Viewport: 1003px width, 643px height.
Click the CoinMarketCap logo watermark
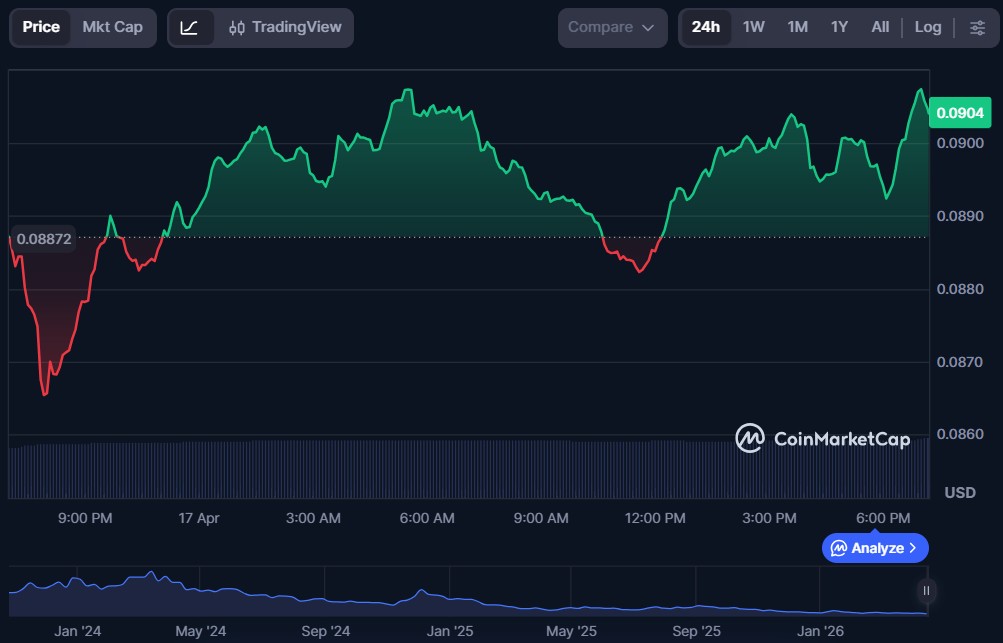[x=822, y=438]
